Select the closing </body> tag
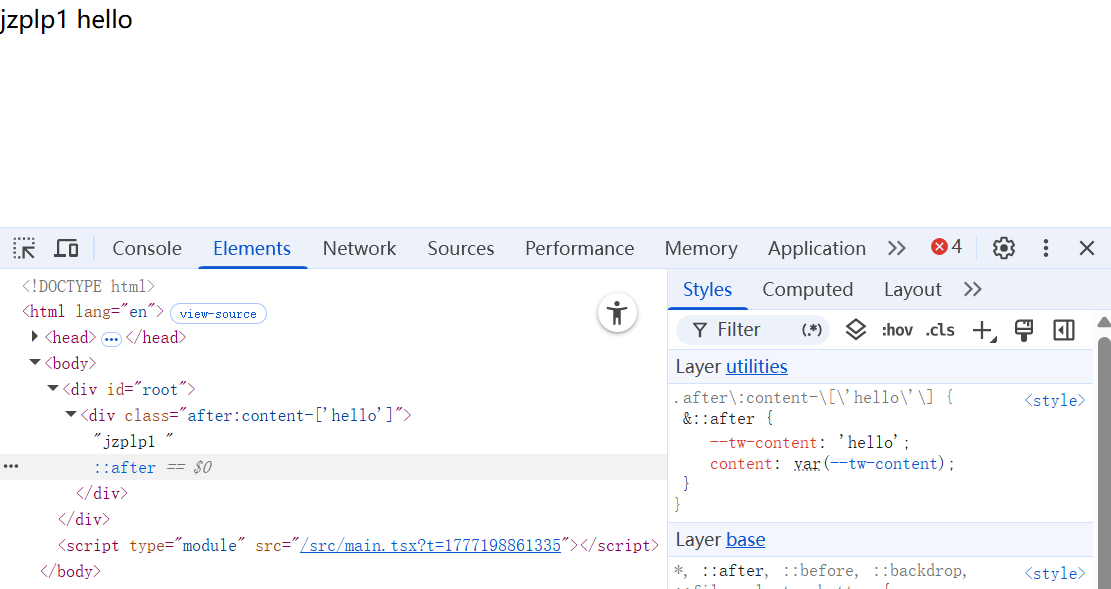Screen dimensions: 1111x589 pos(71,571)
